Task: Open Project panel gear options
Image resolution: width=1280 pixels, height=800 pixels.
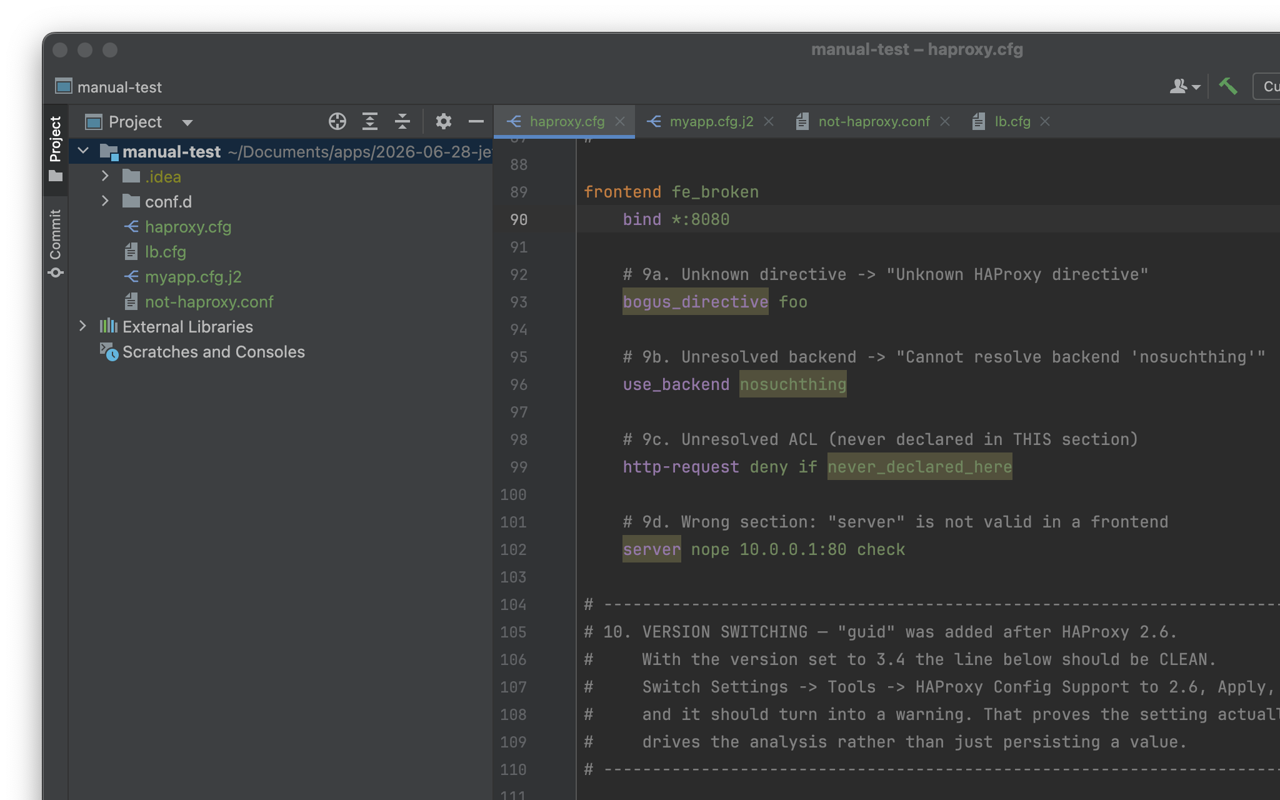Action: pyautogui.click(x=443, y=121)
